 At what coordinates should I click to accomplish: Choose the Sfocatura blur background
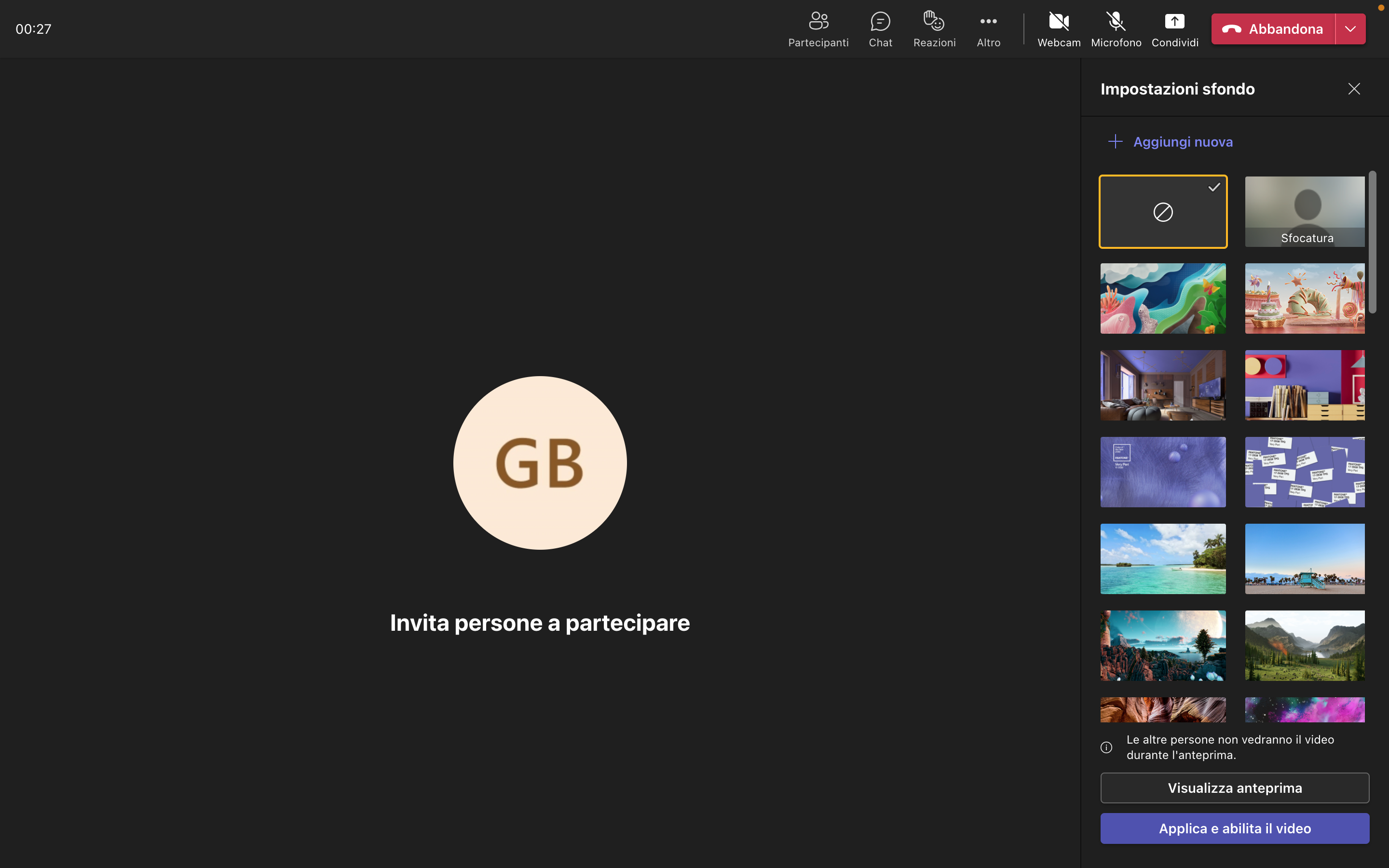tap(1304, 212)
